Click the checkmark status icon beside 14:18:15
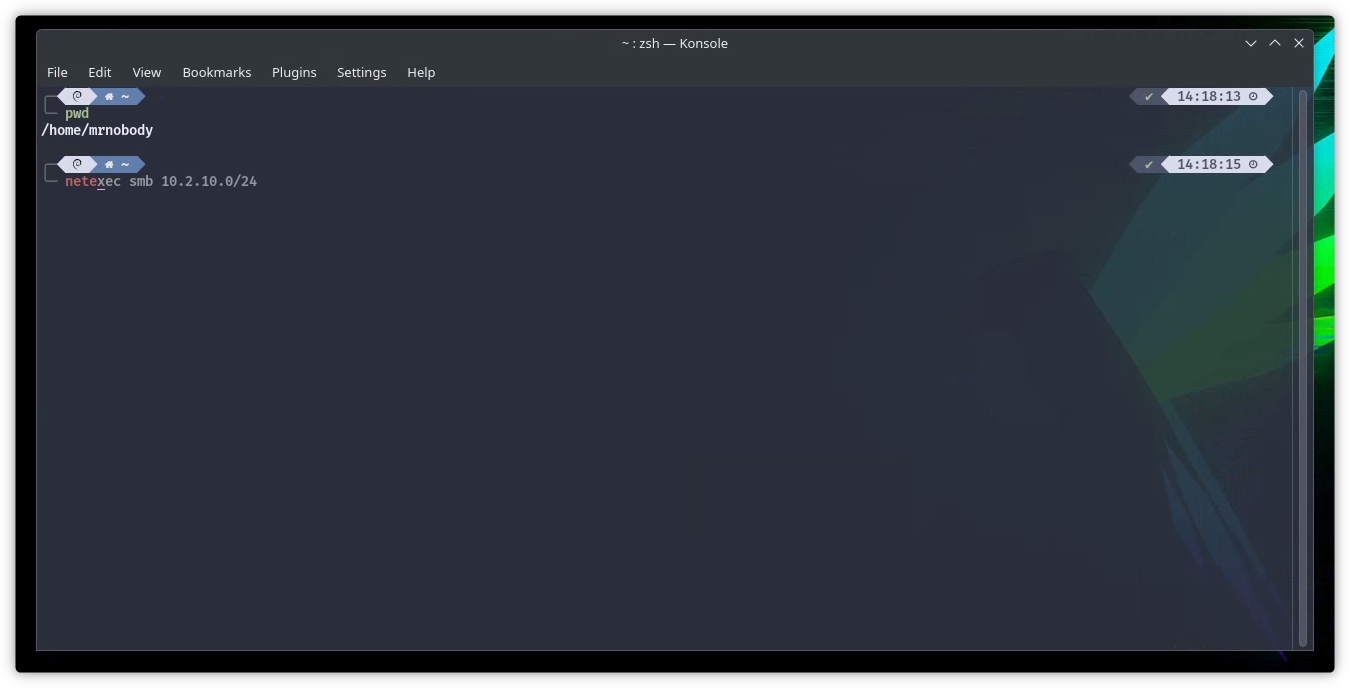The height and width of the screenshot is (688, 1350). (x=1149, y=164)
